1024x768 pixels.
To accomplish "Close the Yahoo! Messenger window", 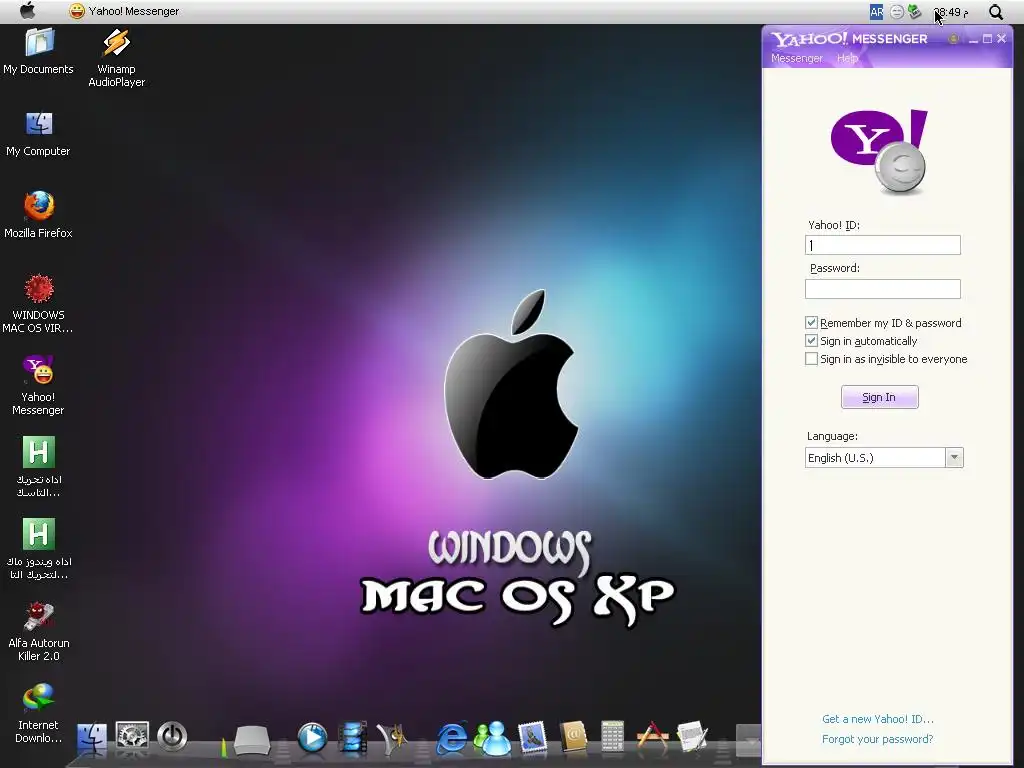I will tap(1002, 39).
